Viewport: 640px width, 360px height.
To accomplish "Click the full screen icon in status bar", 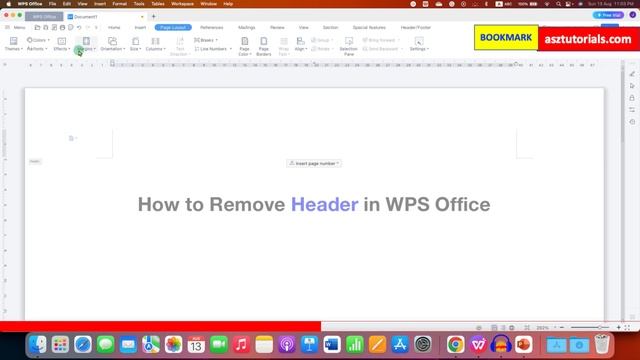I will pyautogui.click(x=627, y=327).
